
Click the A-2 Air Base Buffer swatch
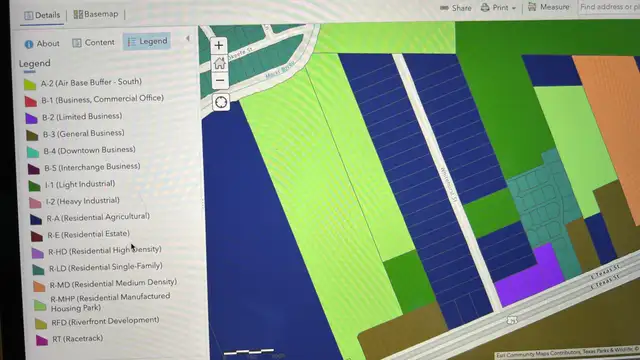tap(30, 84)
